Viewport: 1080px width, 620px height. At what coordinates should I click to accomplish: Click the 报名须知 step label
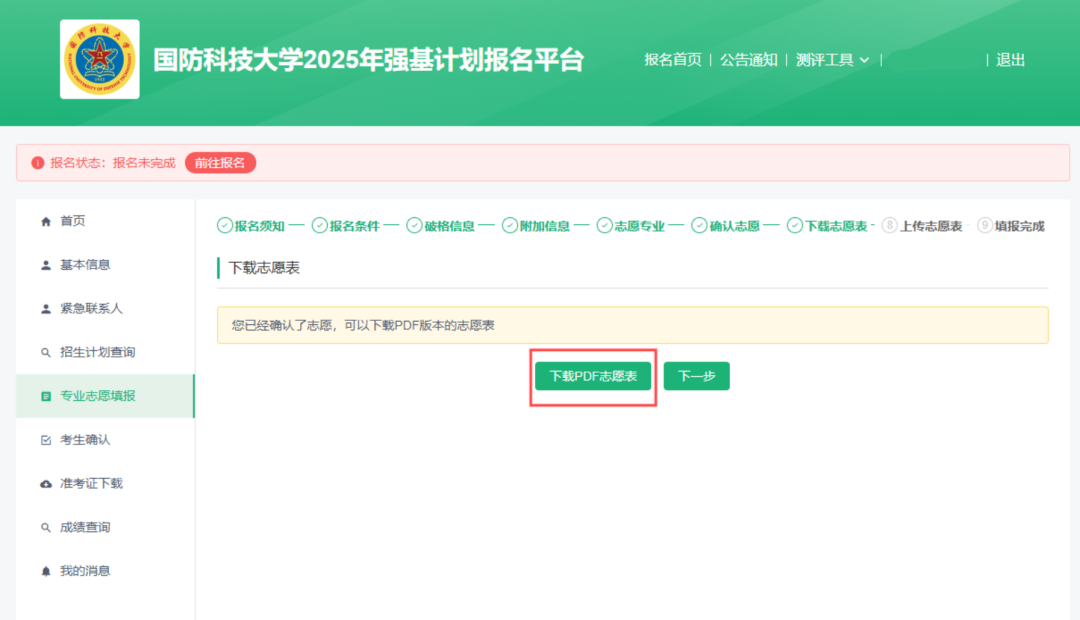pos(260,227)
